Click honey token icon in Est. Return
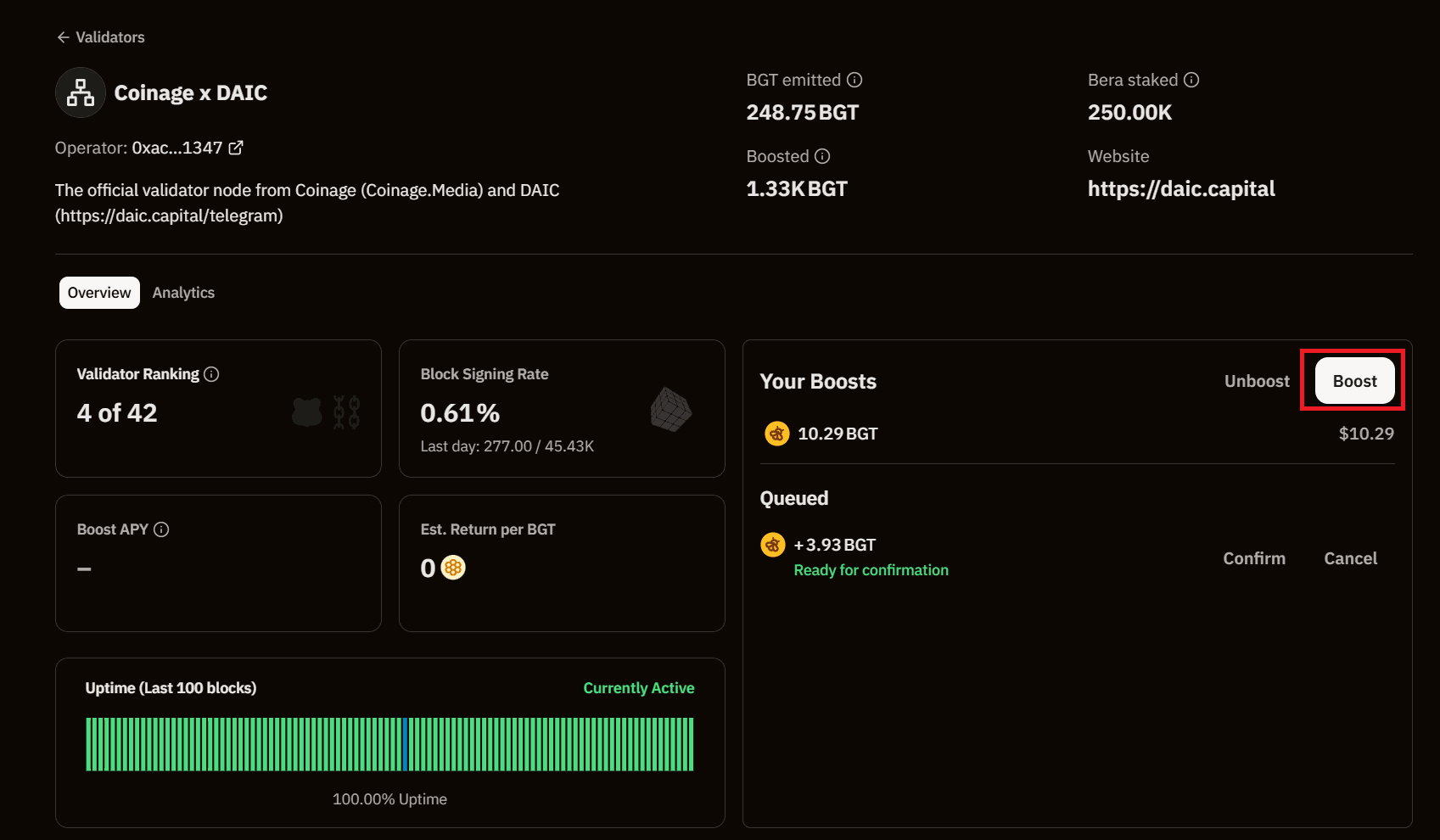 click(x=454, y=568)
